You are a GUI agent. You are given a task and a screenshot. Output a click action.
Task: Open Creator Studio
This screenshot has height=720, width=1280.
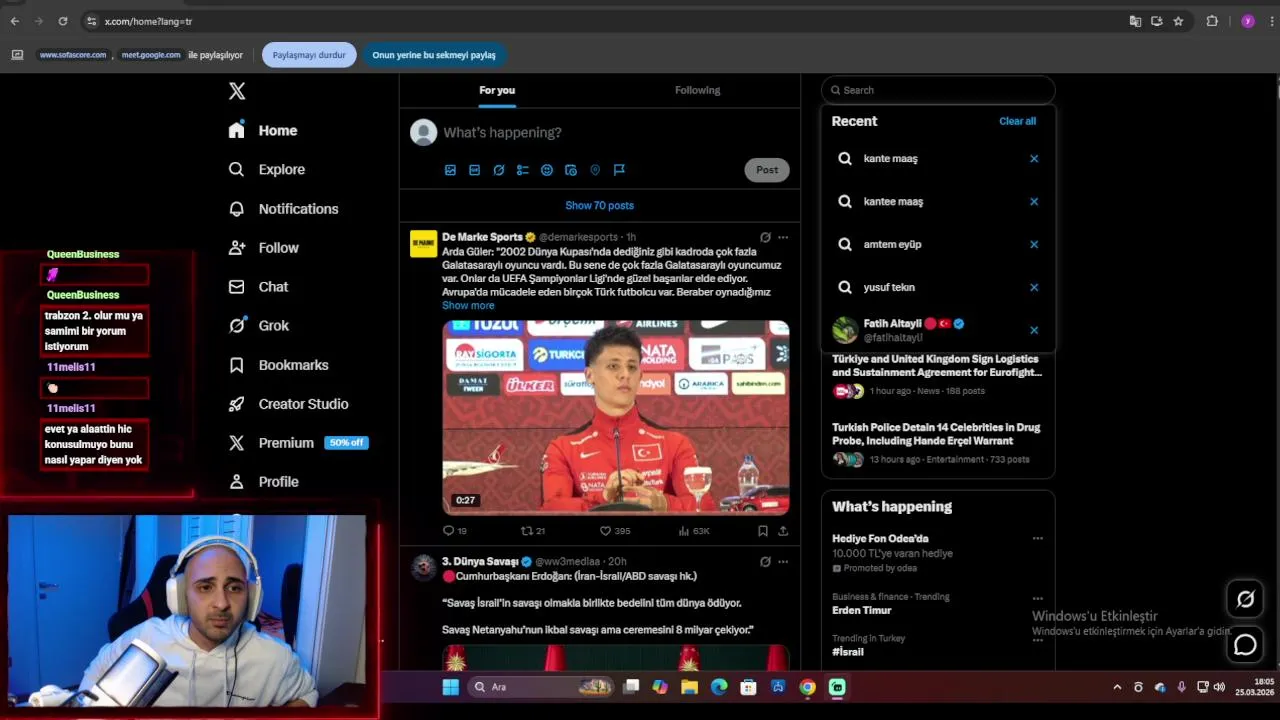288,404
